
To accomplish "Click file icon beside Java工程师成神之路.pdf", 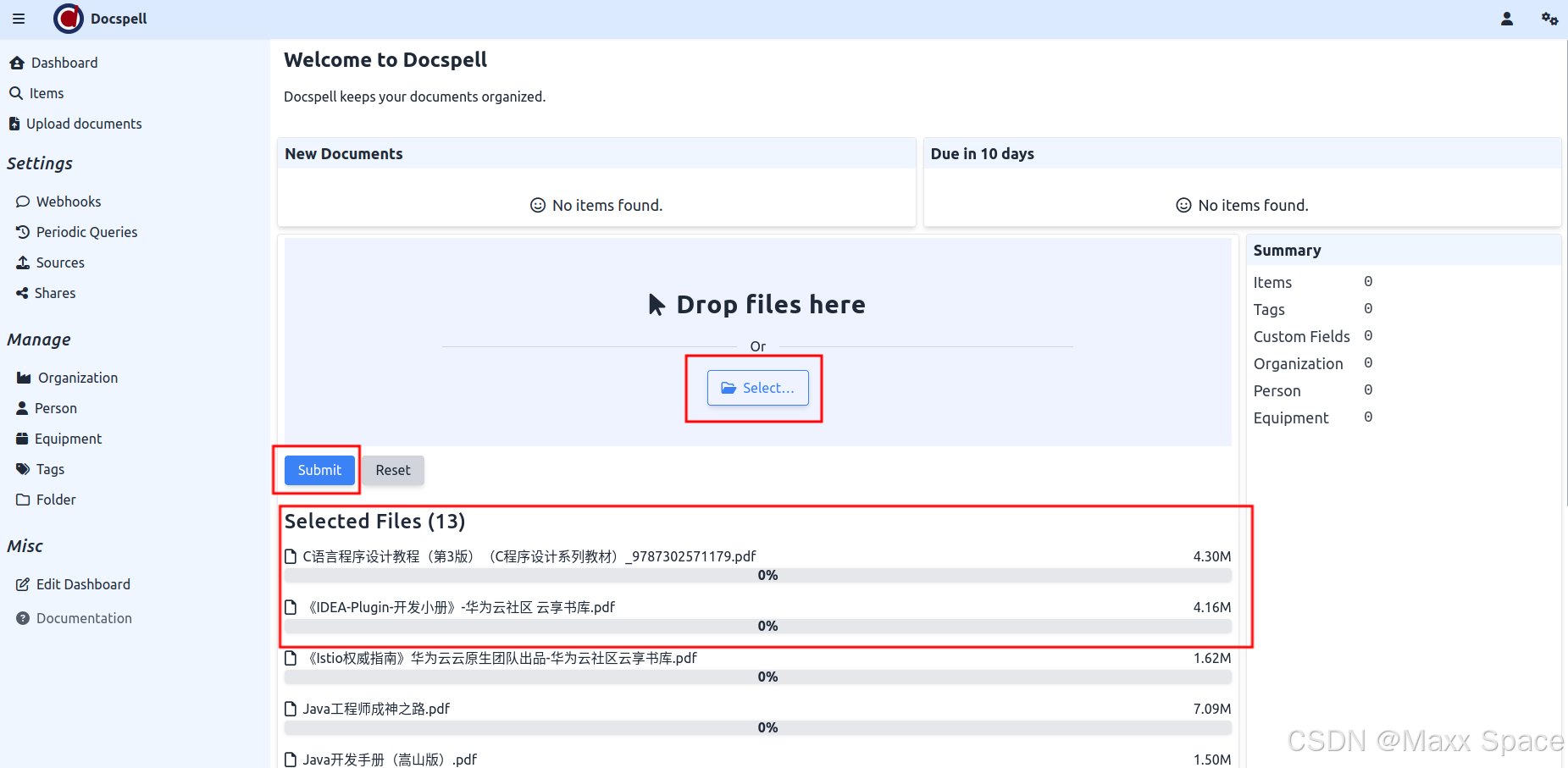I will click(x=291, y=709).
